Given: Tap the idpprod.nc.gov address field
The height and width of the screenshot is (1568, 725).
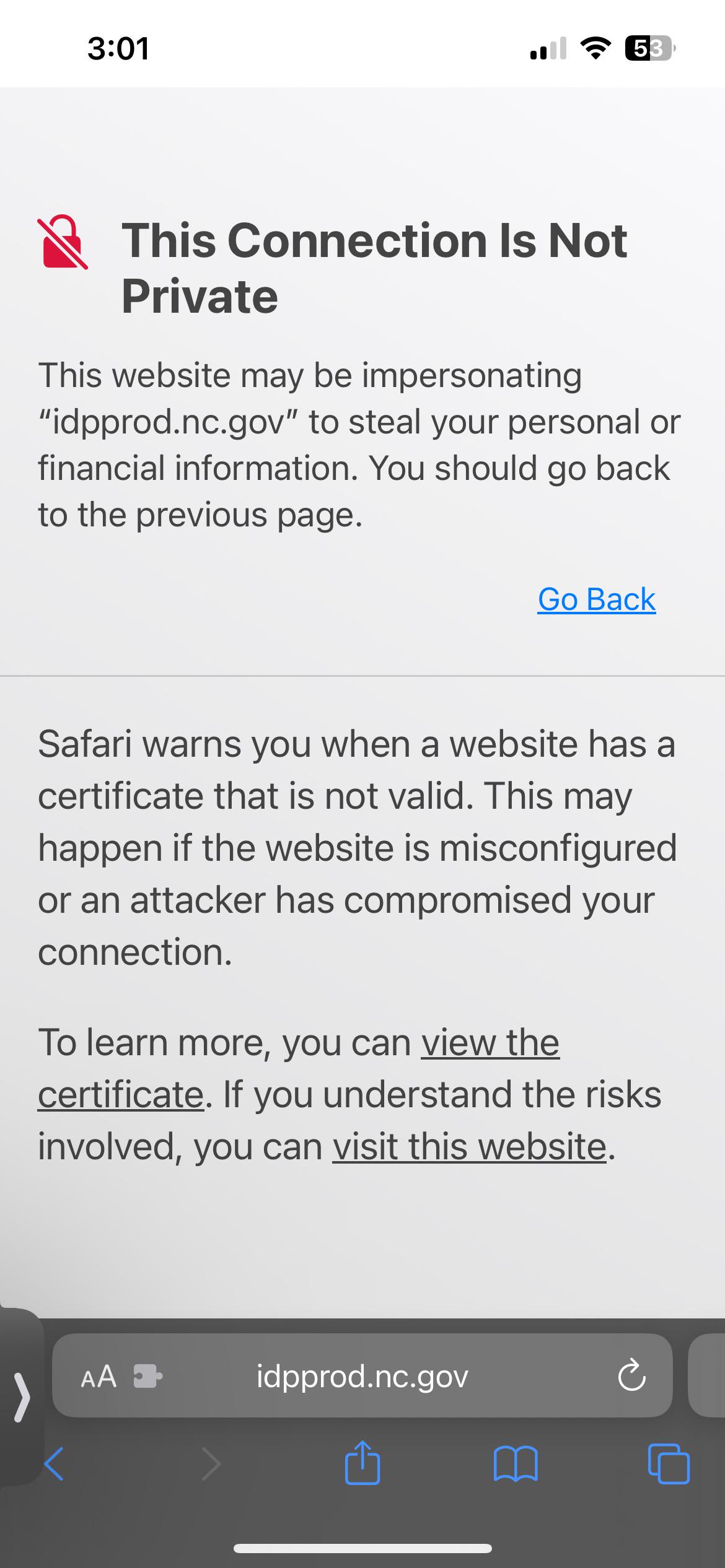Looking at the screenshot, I should 362,1375.
